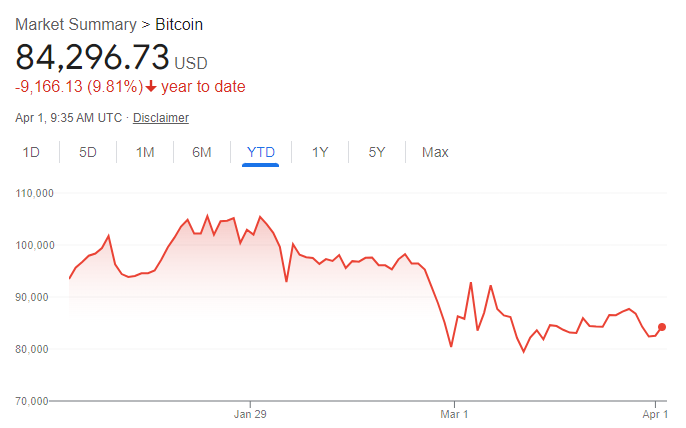Click the 84,296.73 price value

(x=92, y=57)
